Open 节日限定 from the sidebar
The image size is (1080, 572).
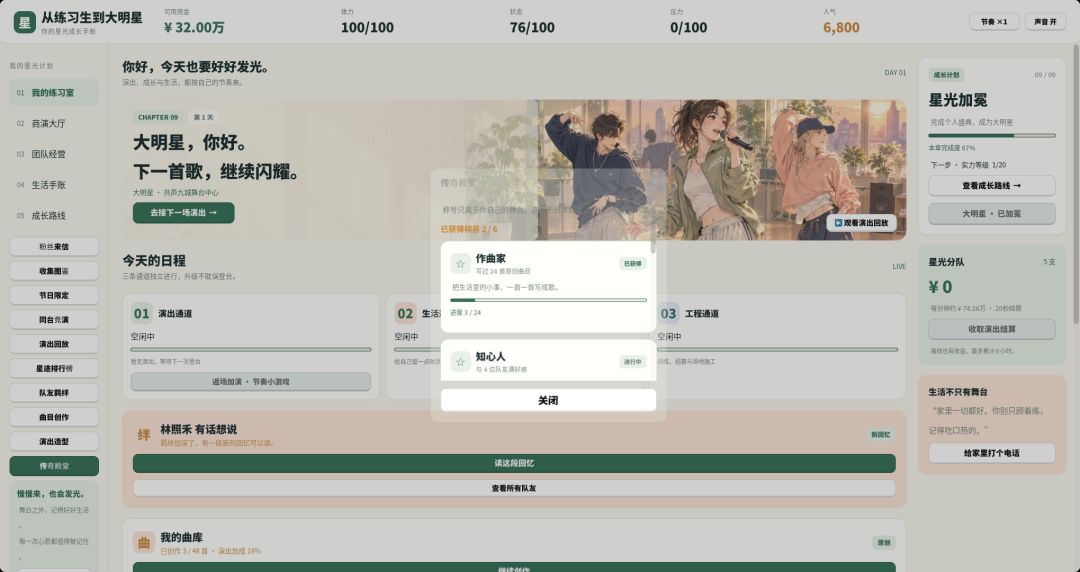click(54, 295)
